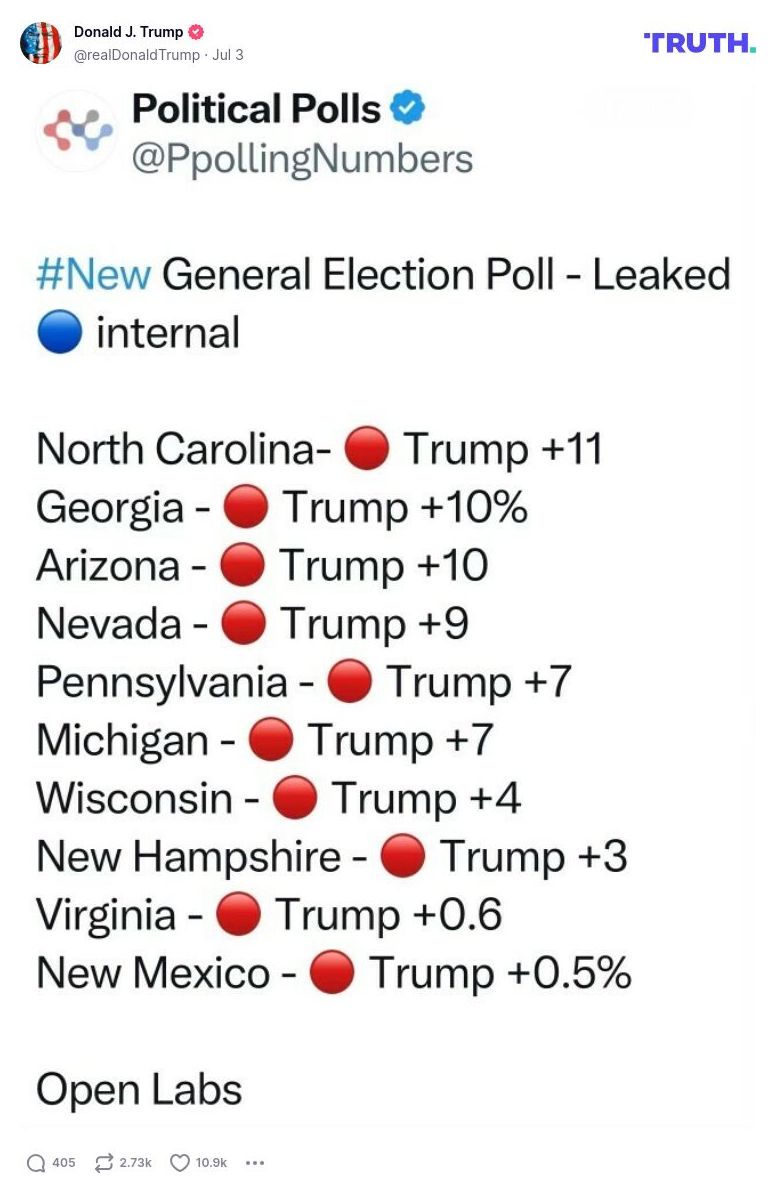Open more options via the ellipsis icon
The image size is (777, 1193).
point(254,1163)
